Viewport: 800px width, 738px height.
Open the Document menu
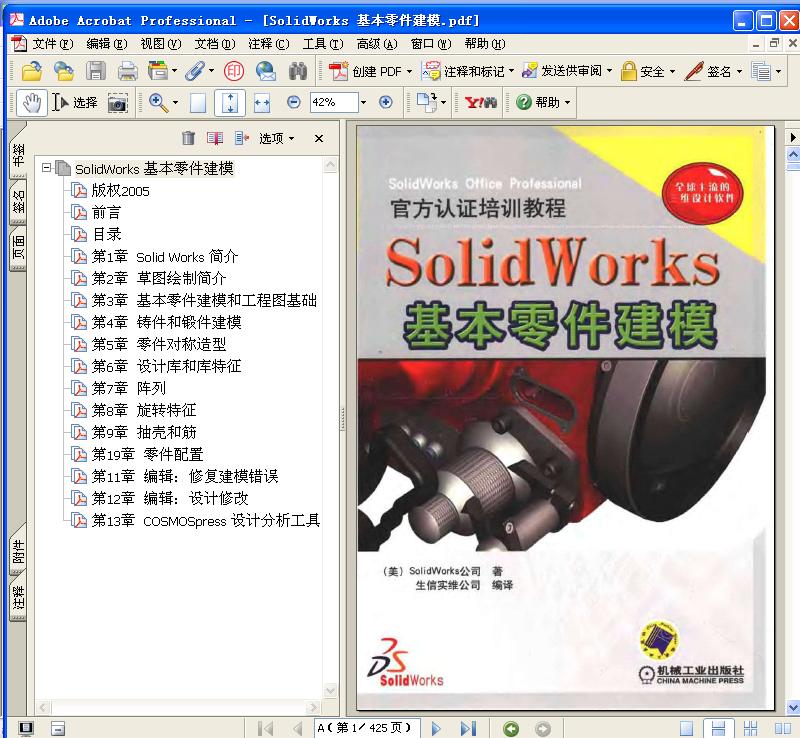[x=215, y=44]
